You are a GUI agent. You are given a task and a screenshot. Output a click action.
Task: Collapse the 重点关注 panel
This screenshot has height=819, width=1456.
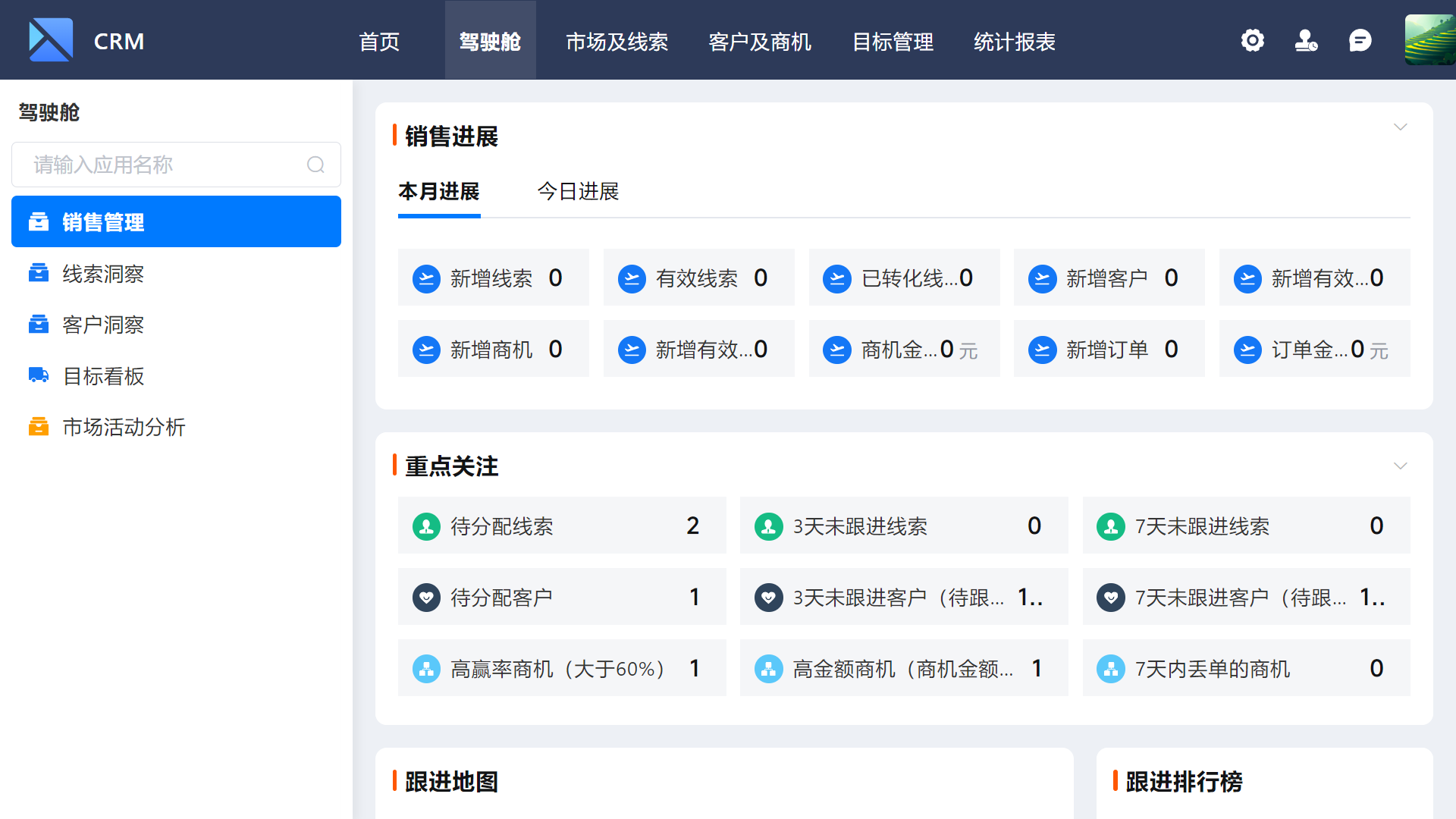click(x=1400, y=465)
